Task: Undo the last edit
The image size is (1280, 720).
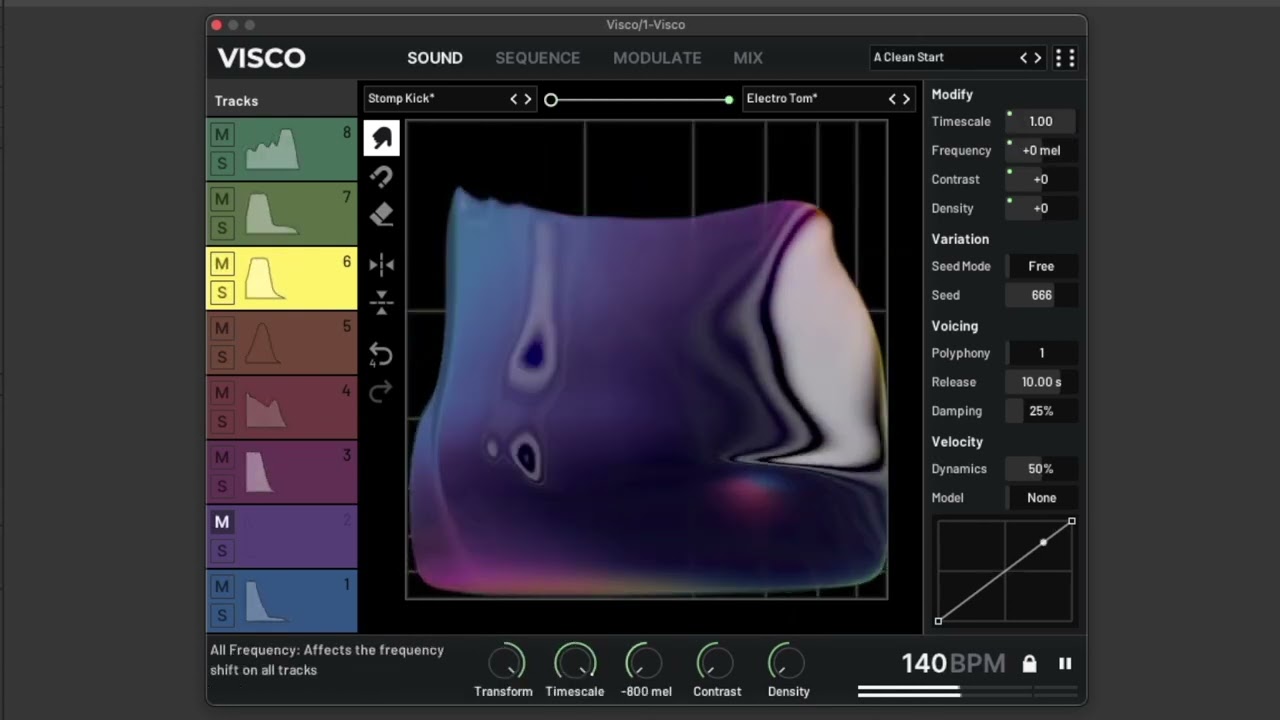Action: (381, 355)
